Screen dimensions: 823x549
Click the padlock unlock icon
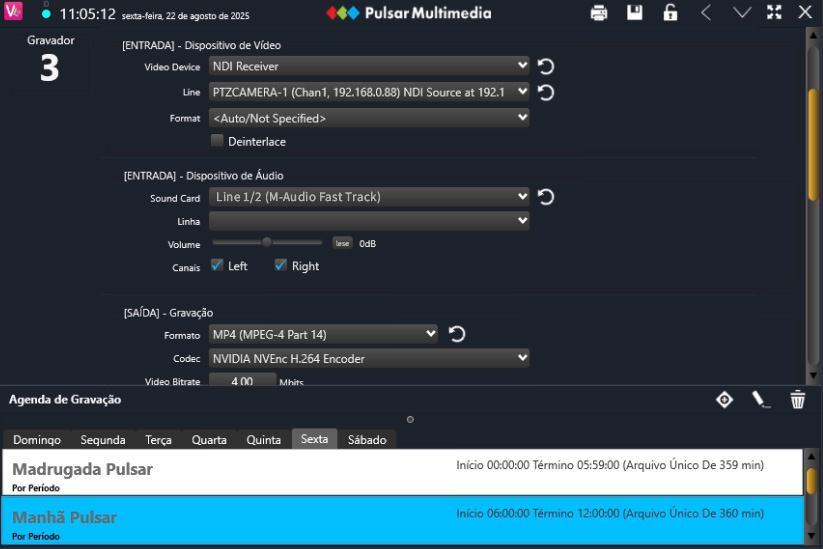pos(670,13)
